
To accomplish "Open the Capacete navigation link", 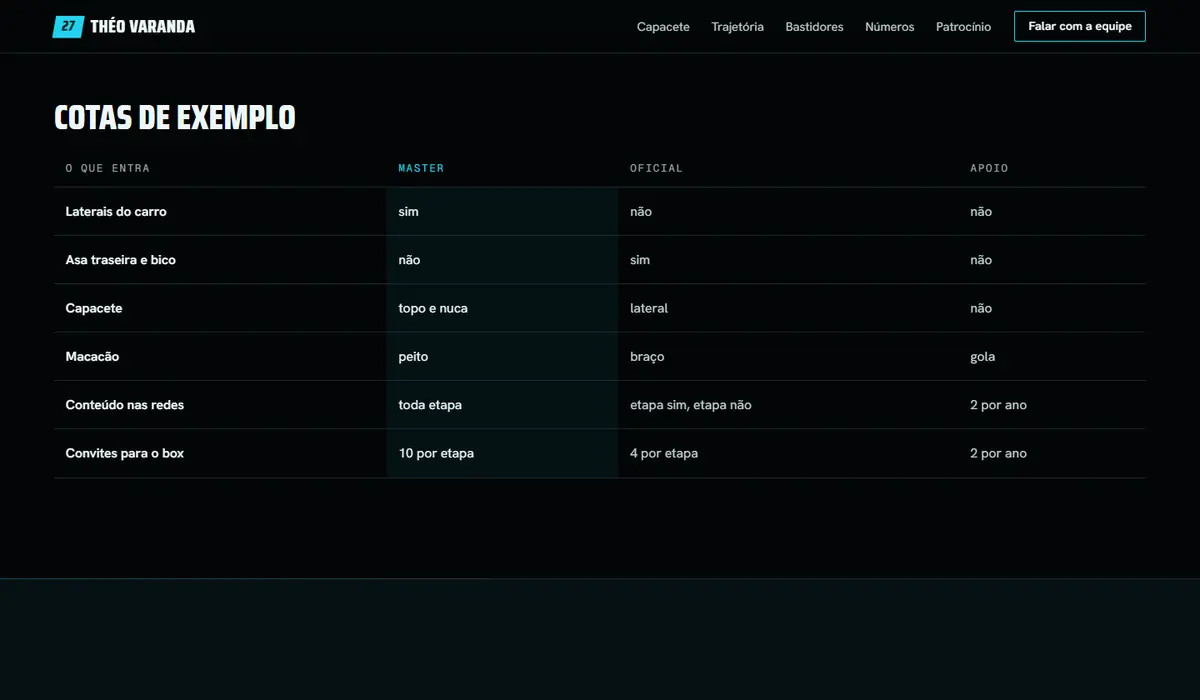I will (663, 27).
